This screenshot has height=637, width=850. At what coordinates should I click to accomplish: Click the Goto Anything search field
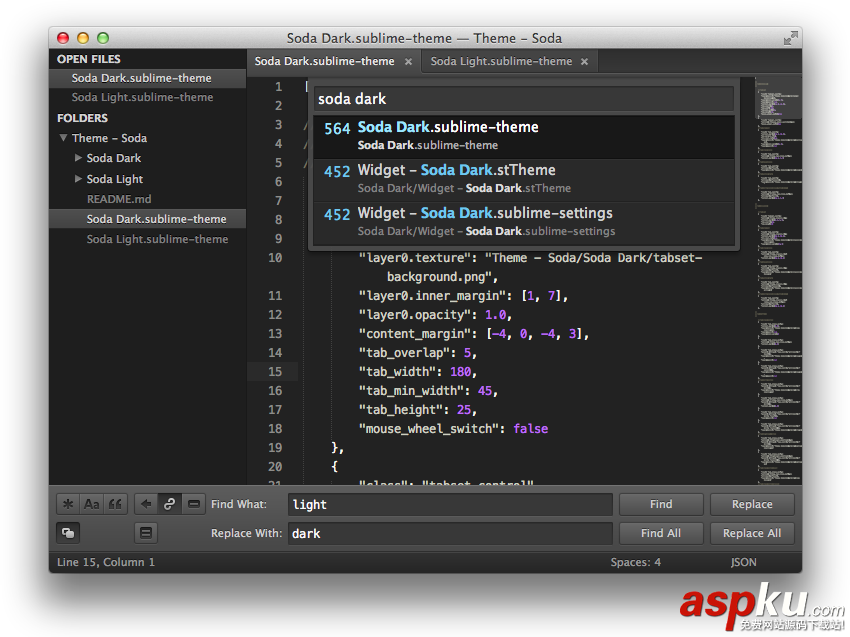coord(524,99)
